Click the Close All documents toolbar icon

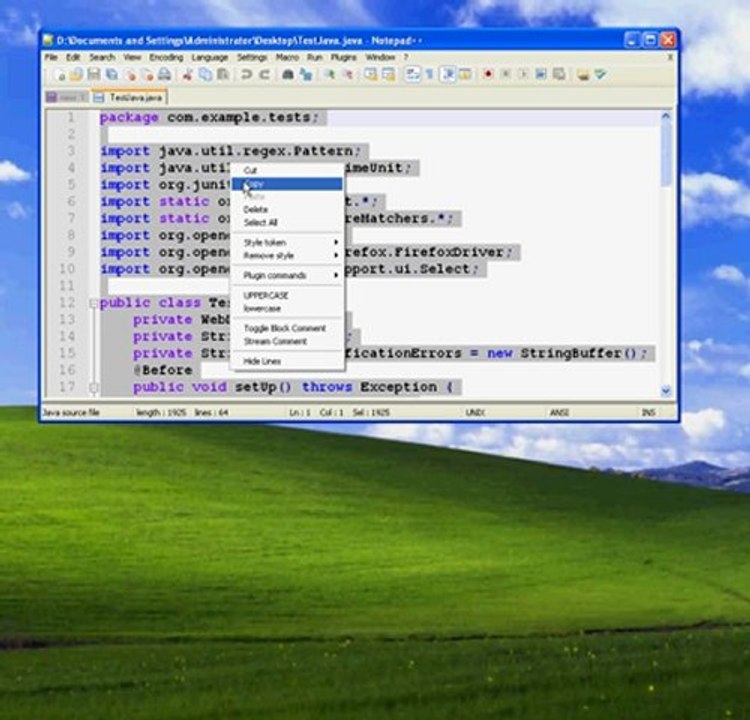pyautogui.click(x=148, y=75)
